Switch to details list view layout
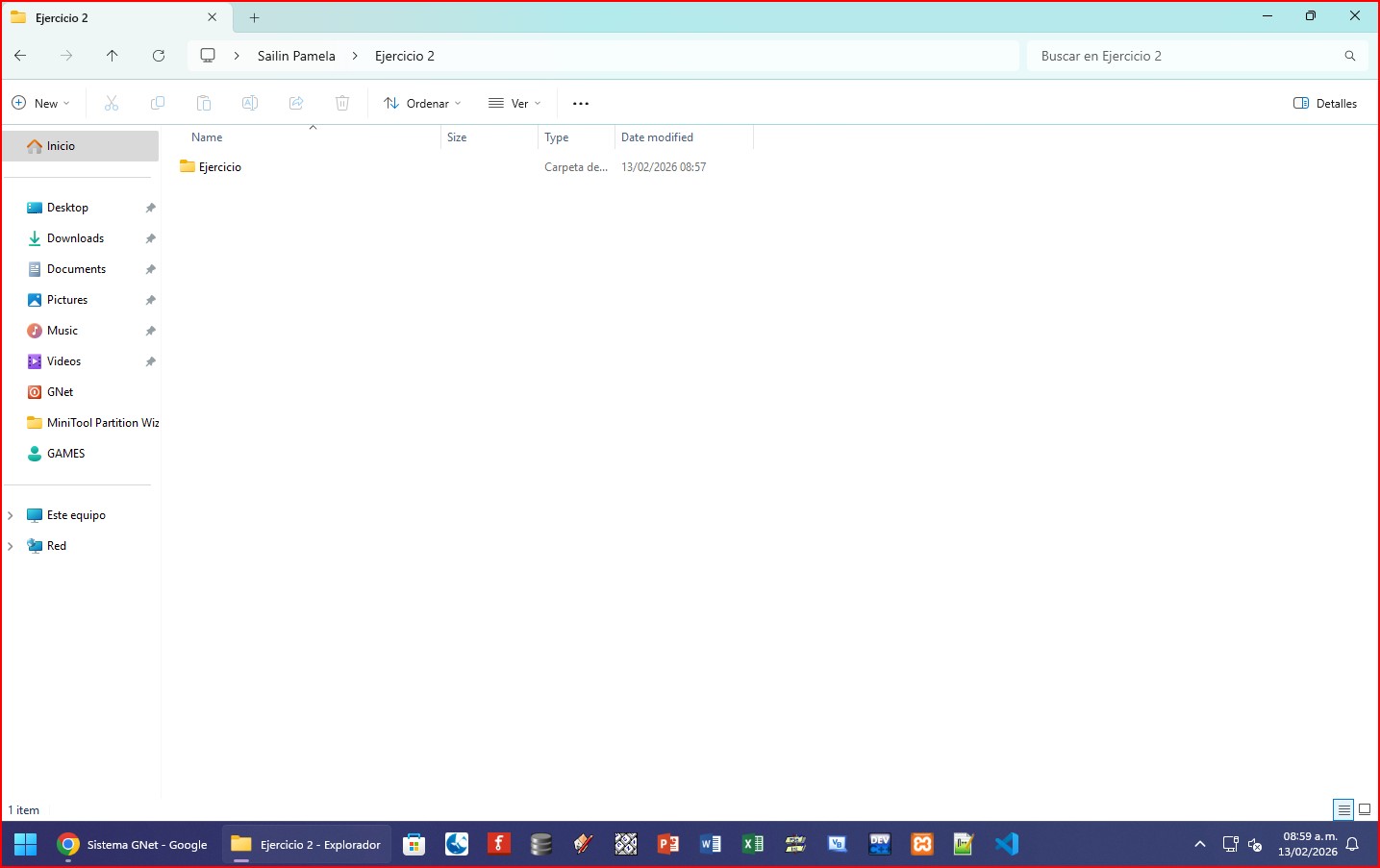This screenshot has width=1380, height=868. coord(1343,809)
